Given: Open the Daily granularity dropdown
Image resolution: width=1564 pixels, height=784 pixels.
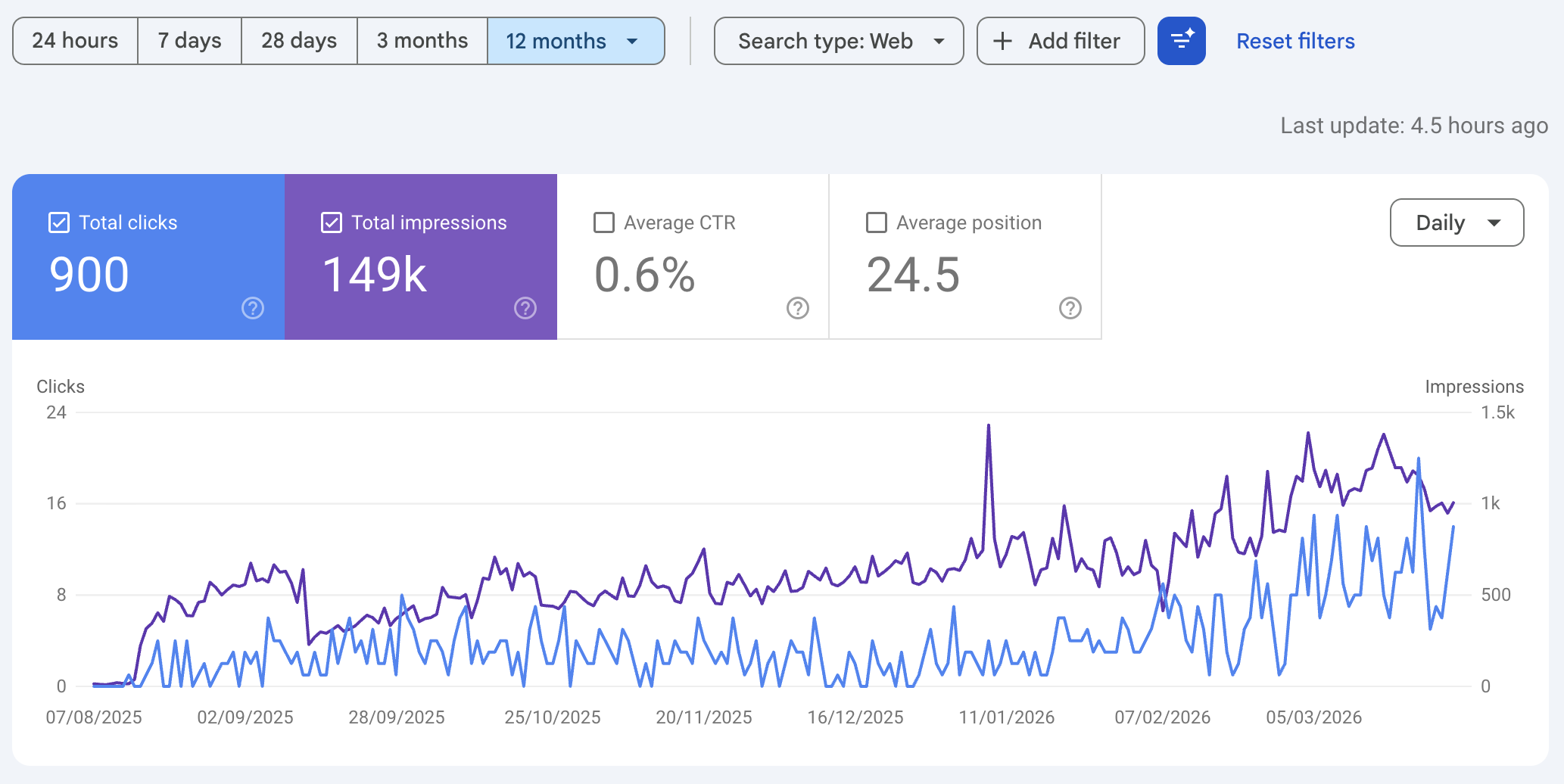Looking at the screenshot, I should [1456, 222].
